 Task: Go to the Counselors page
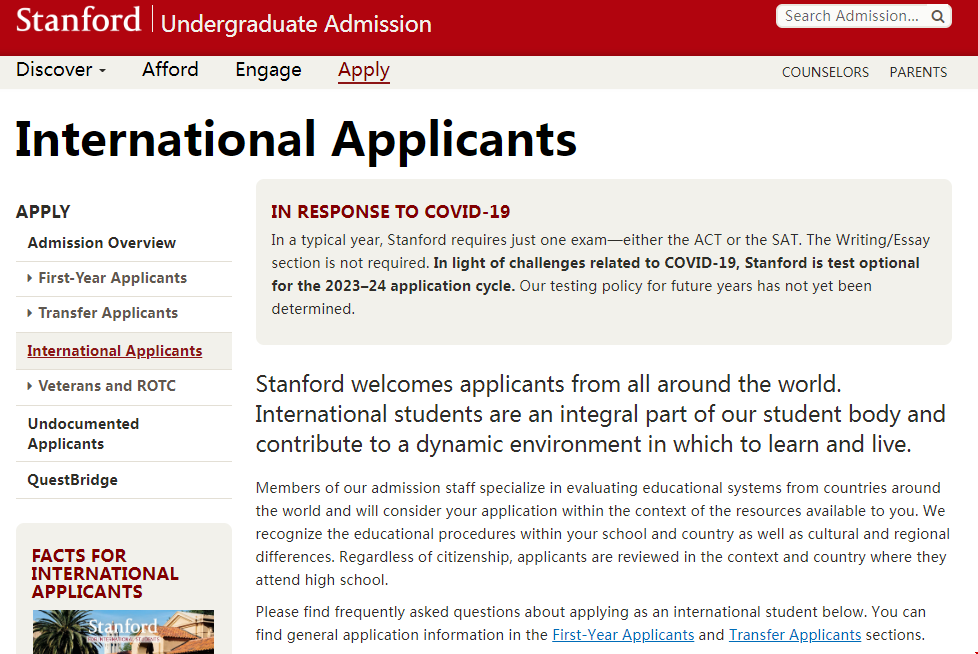pos(825,72)
